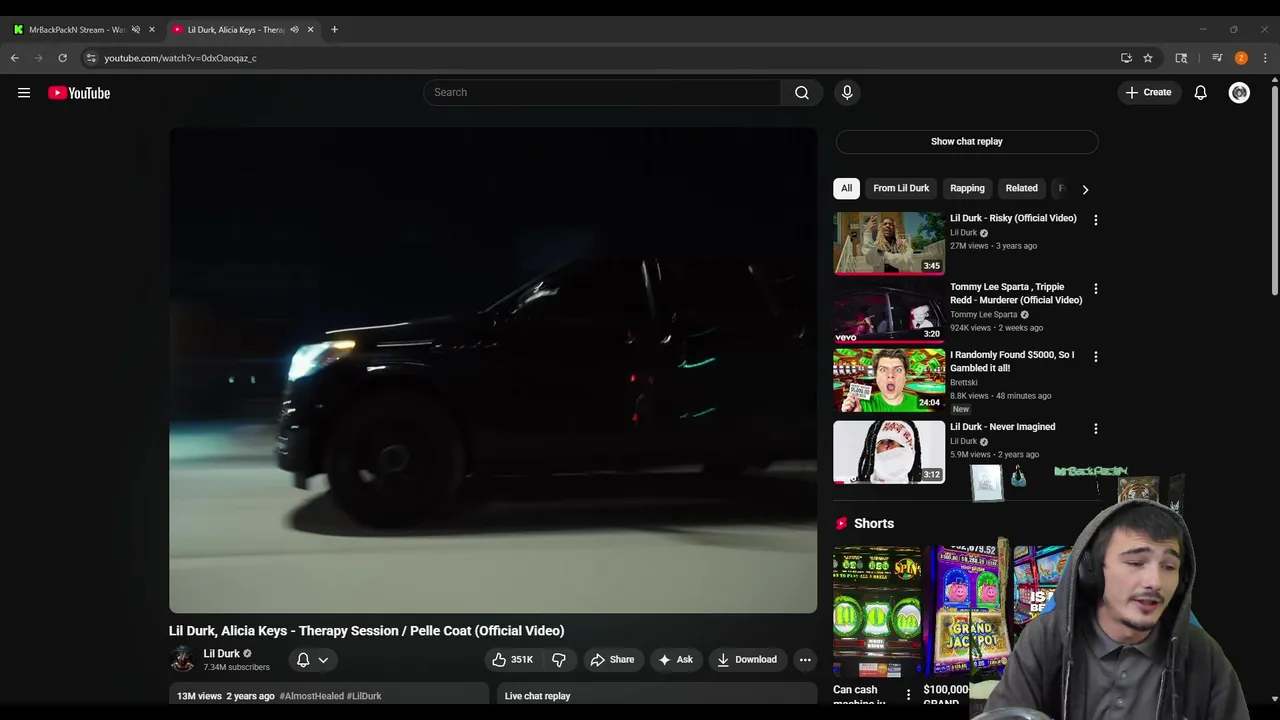This screenshot has width=1280, height=720.
Task: Close the Lil Durk YouTube tab
Action: [x=310, y=30]
